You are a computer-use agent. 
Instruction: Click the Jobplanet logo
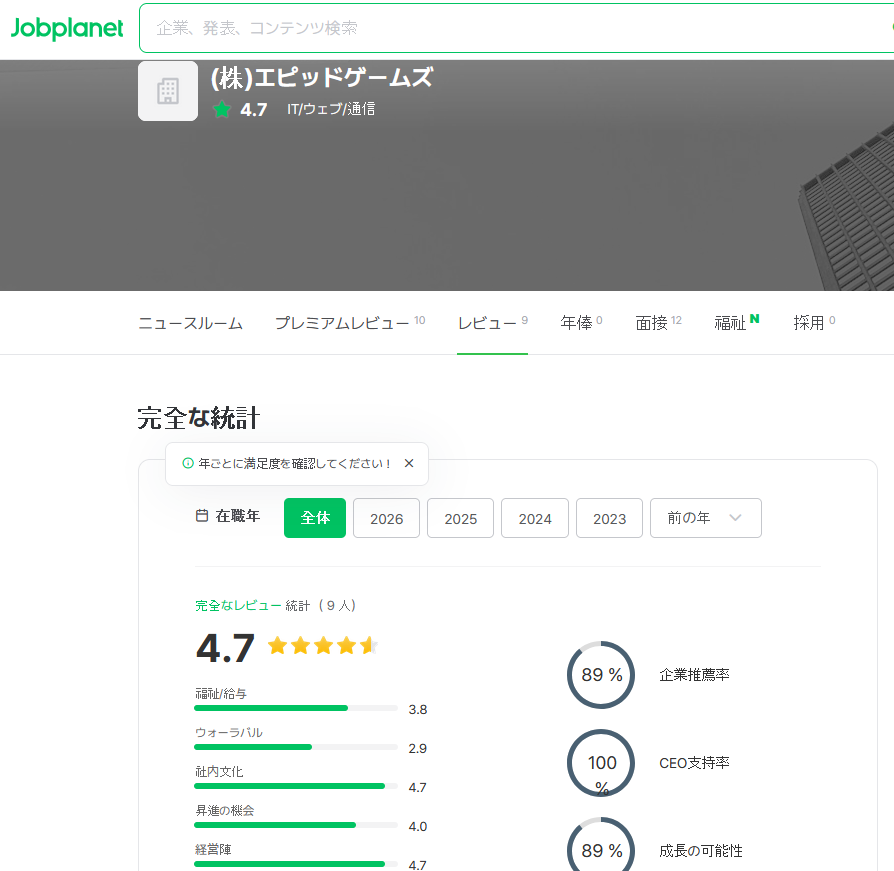coord(67,28)
